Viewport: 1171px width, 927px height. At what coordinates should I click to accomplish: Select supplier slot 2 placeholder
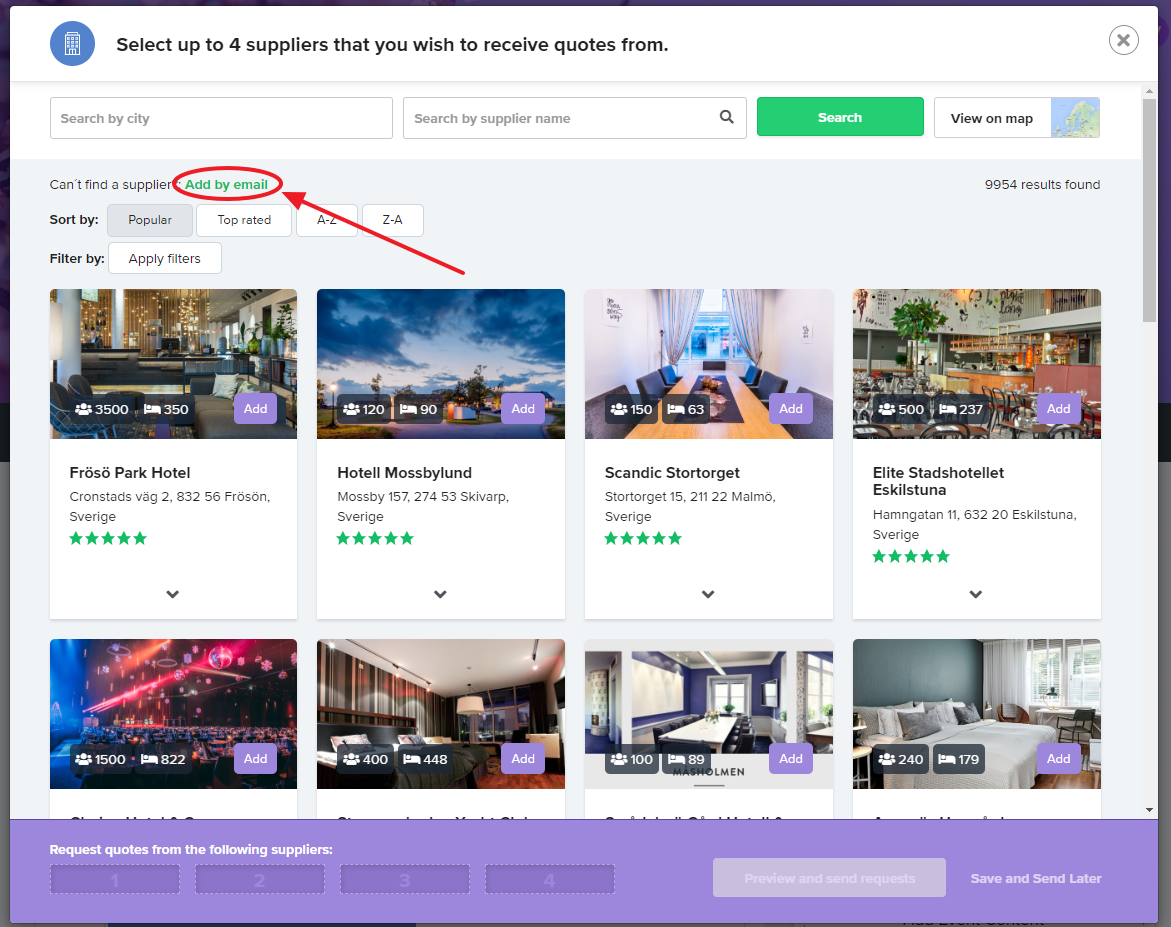pyautogui.click(x=260, y=879)
